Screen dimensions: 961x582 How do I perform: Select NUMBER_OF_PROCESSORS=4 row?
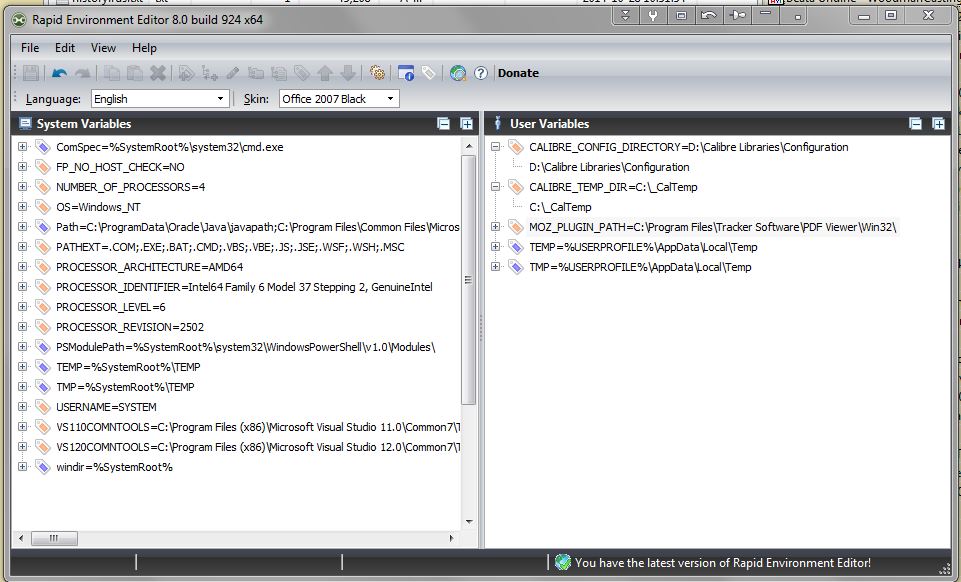click(x=131, y=187)
